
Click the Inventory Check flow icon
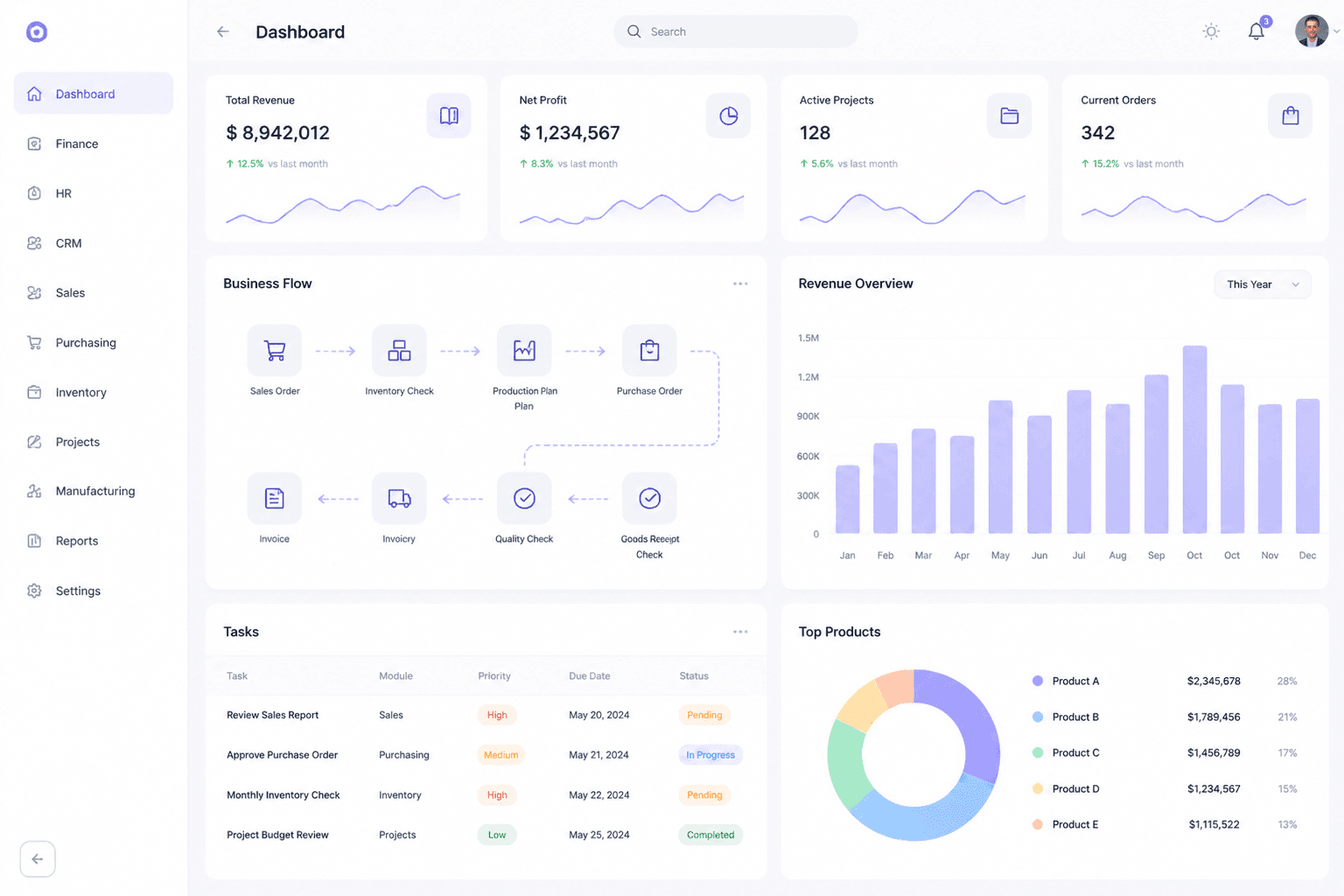point(399,351)
